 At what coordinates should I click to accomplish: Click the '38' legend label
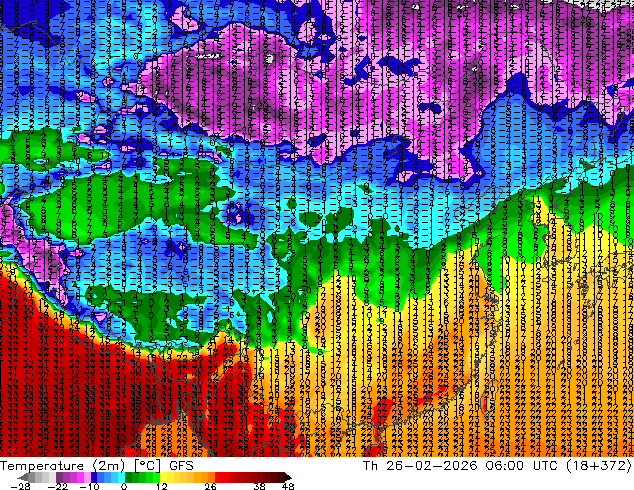point(260,486)
